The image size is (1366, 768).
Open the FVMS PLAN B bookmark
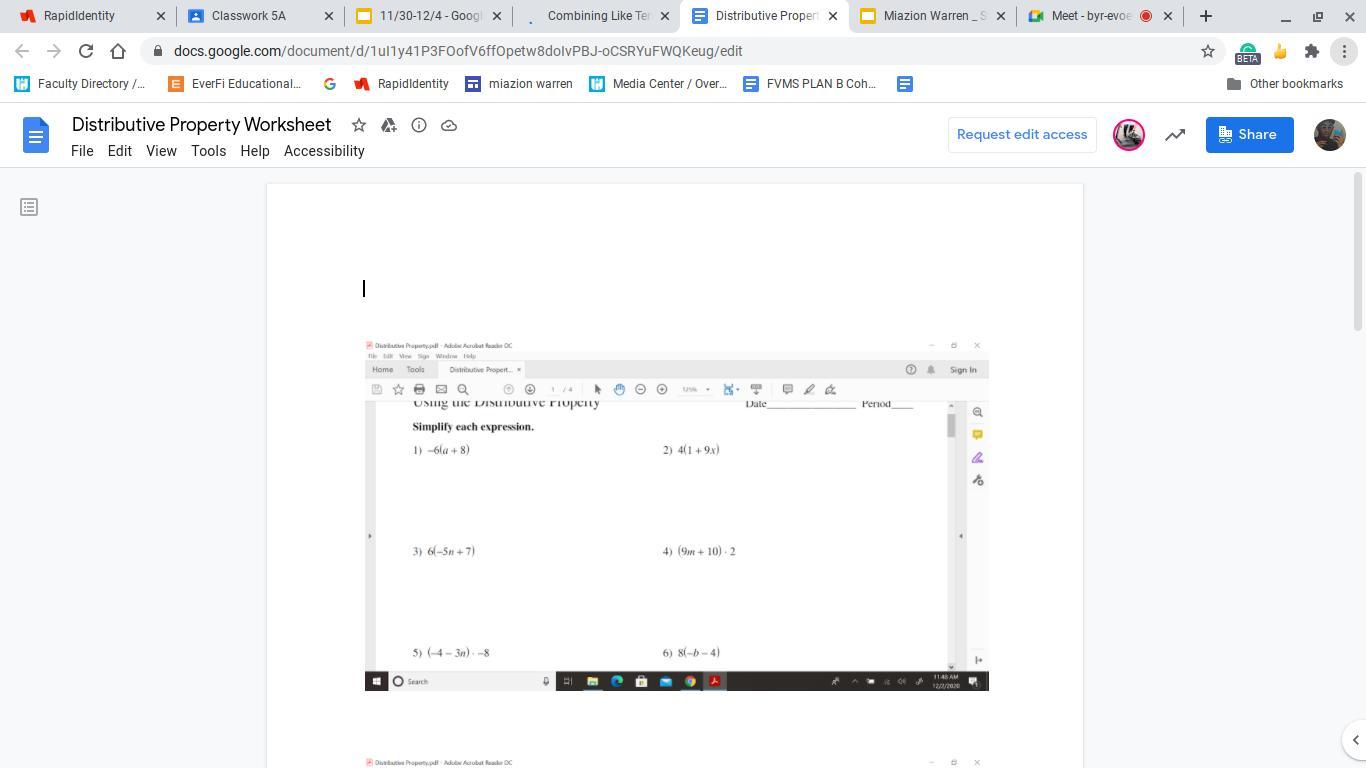point(811,84)
